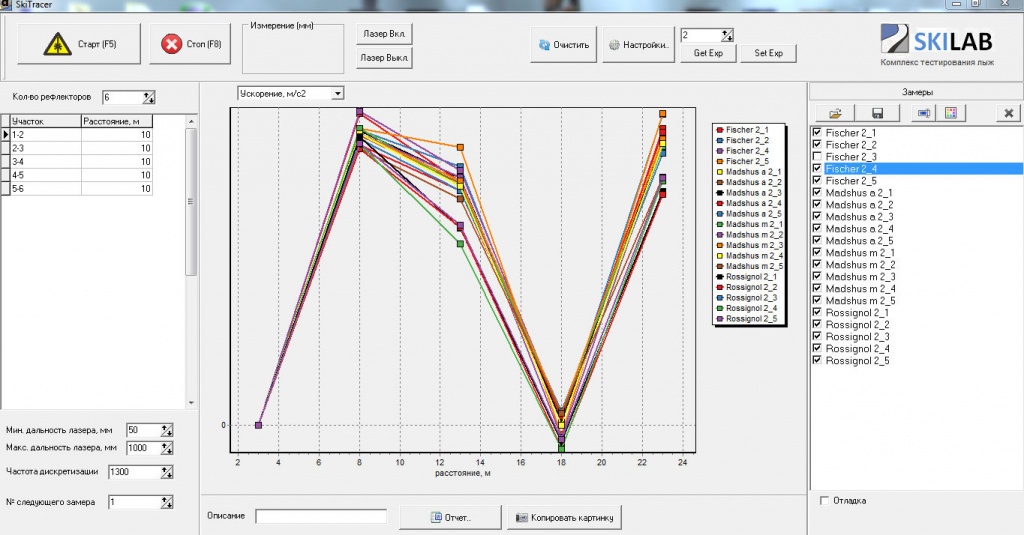
Task: Click the rename measurement icon in Замеры toolbar
Action: tap(923, 113)
